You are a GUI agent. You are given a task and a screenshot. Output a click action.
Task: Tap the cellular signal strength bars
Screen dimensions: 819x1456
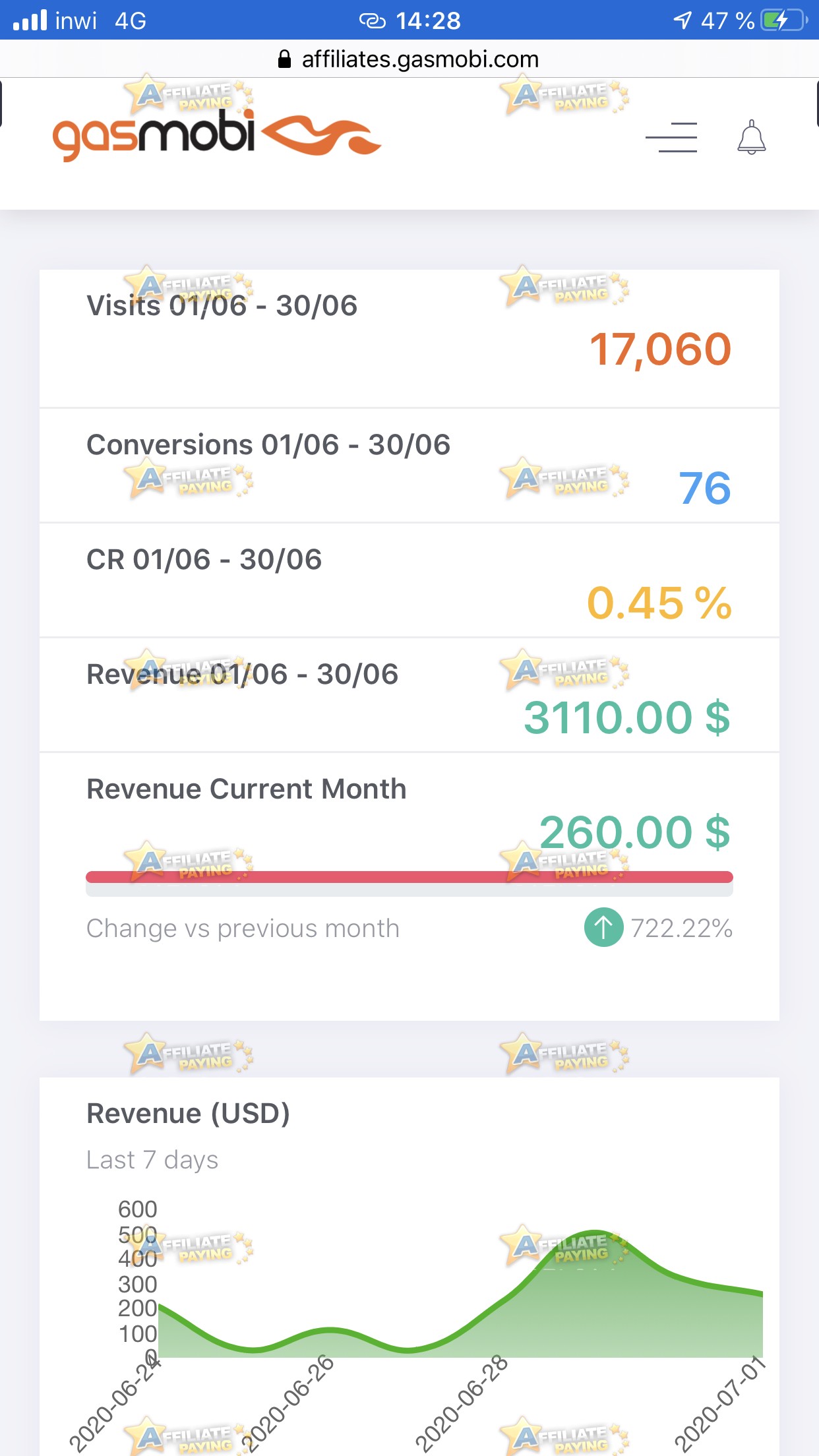pyautogui.click(x=30, y=20)
